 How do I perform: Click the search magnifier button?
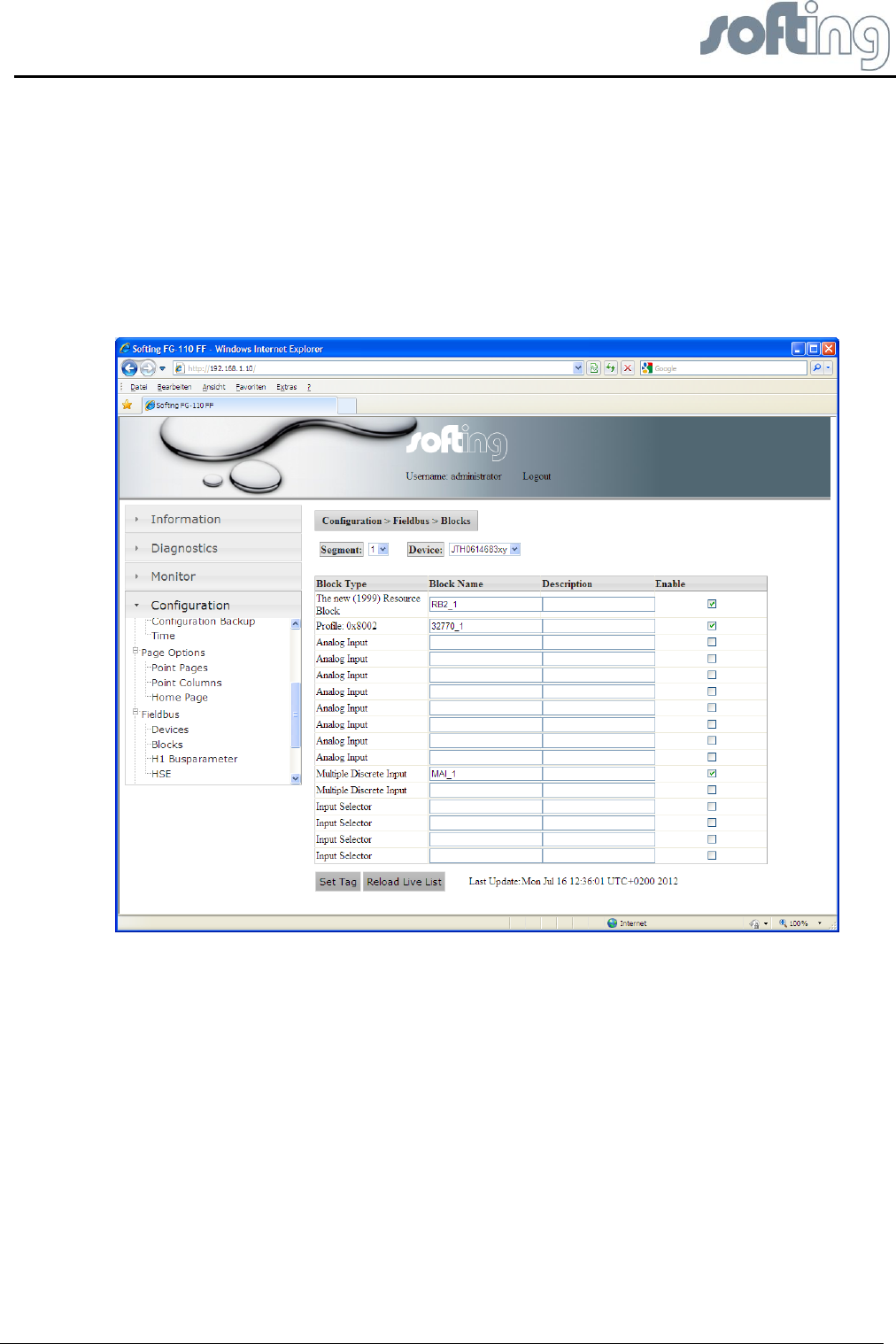tap(816, 368)
